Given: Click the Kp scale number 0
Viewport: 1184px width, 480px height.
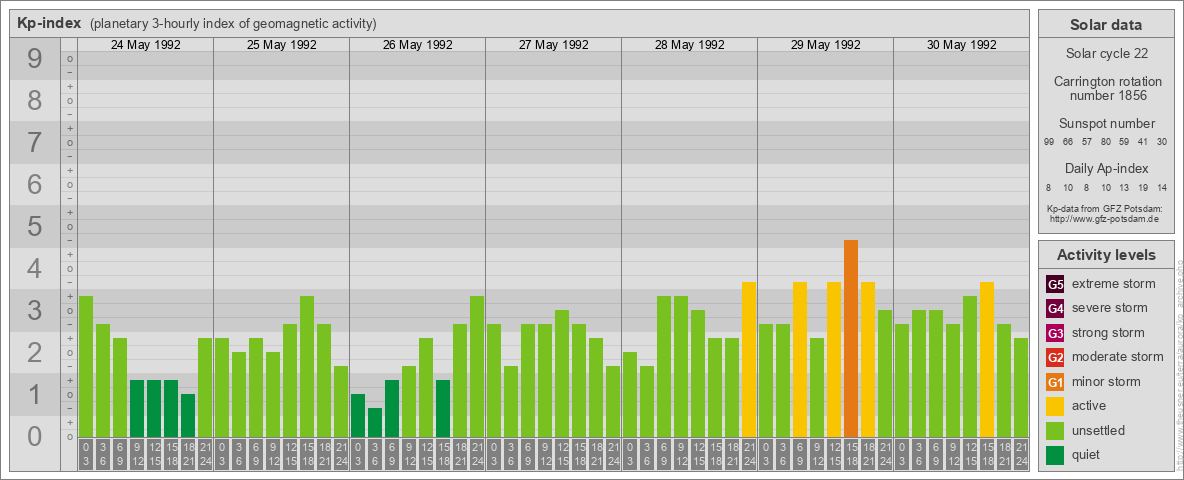Looking at the screenshot, I should pos(34,436).
